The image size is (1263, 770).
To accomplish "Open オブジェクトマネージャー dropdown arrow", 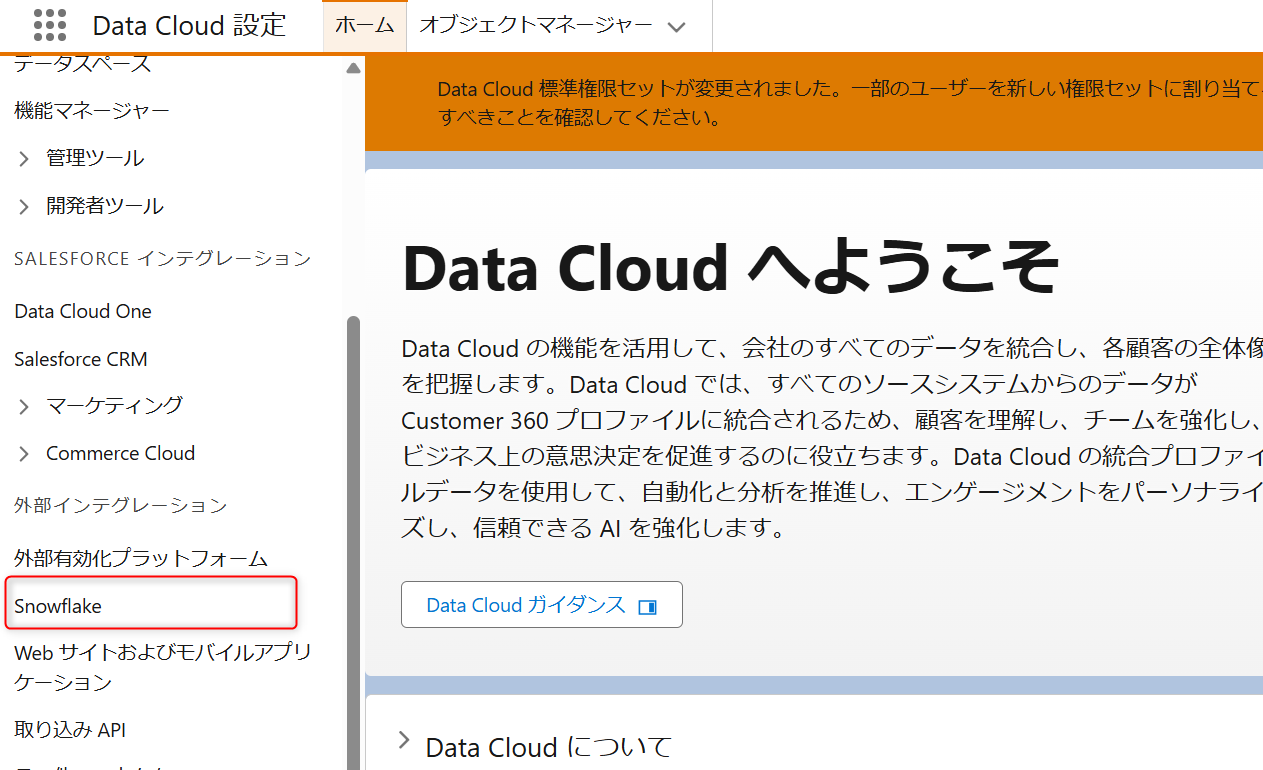I will pos(677,27).
